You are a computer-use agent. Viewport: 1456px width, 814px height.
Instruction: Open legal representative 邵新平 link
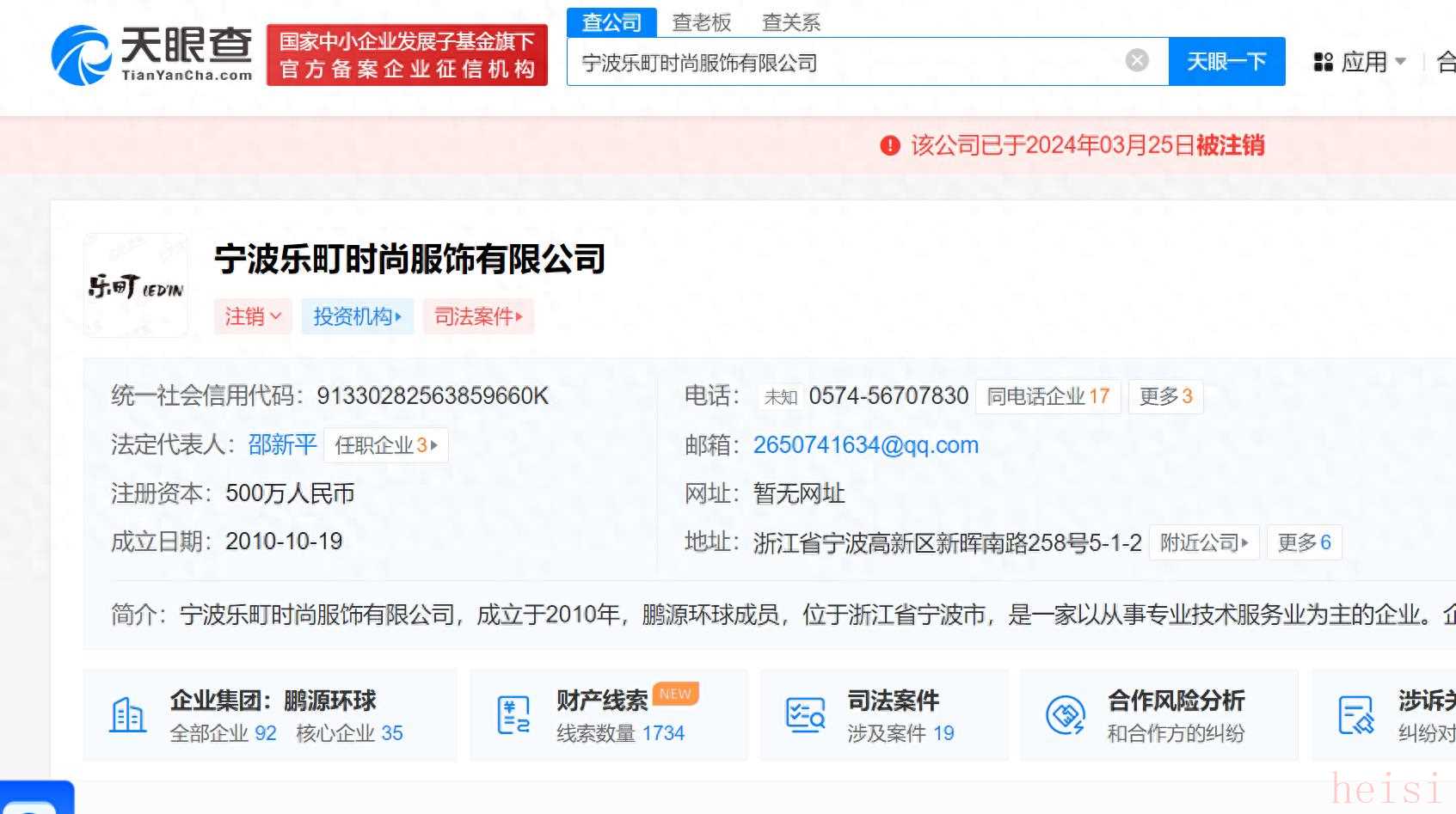282,444
